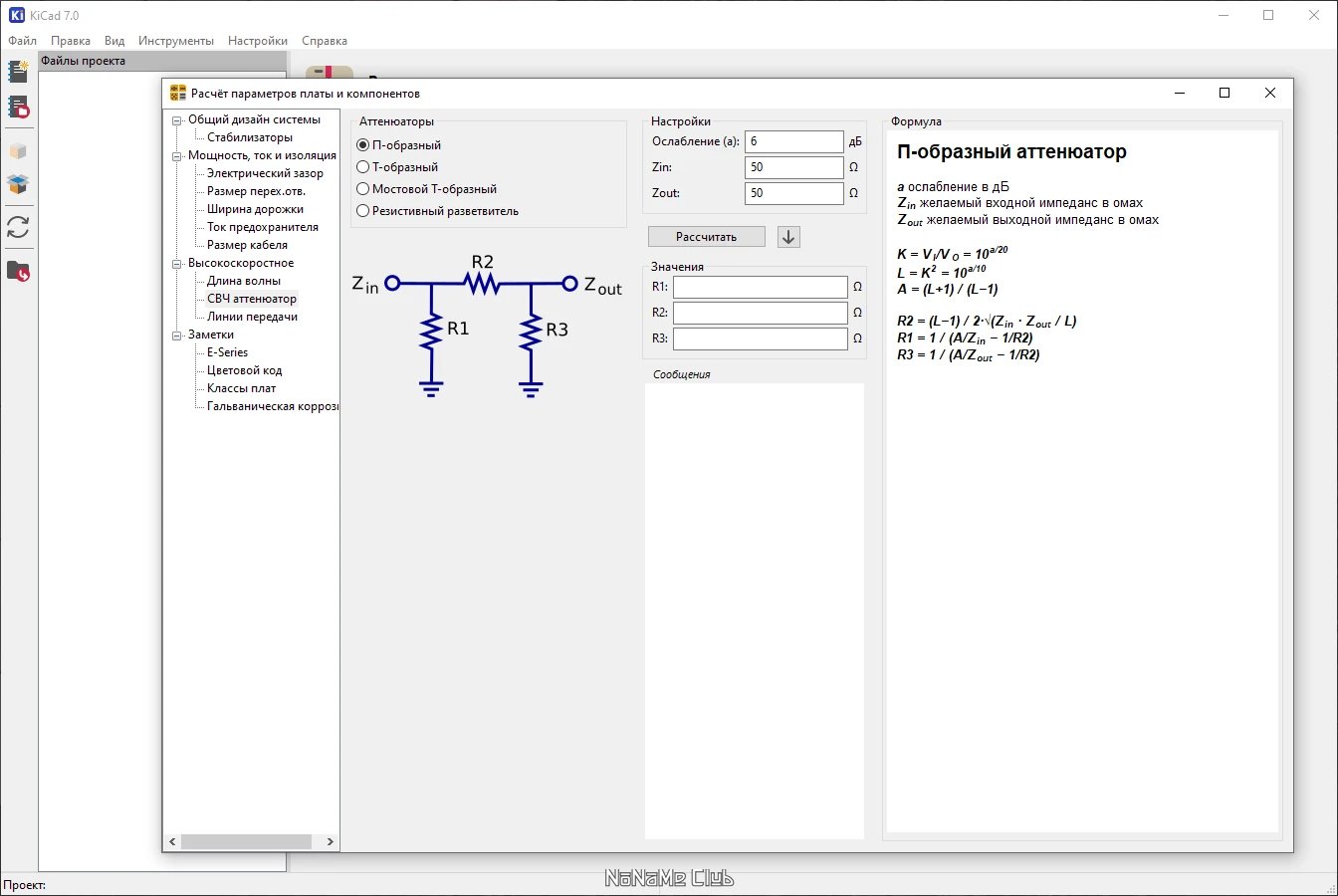The width and height of the screenshot is (1338, 896).
Task: Click the Ослабление (а) input field
Action: 794,141
